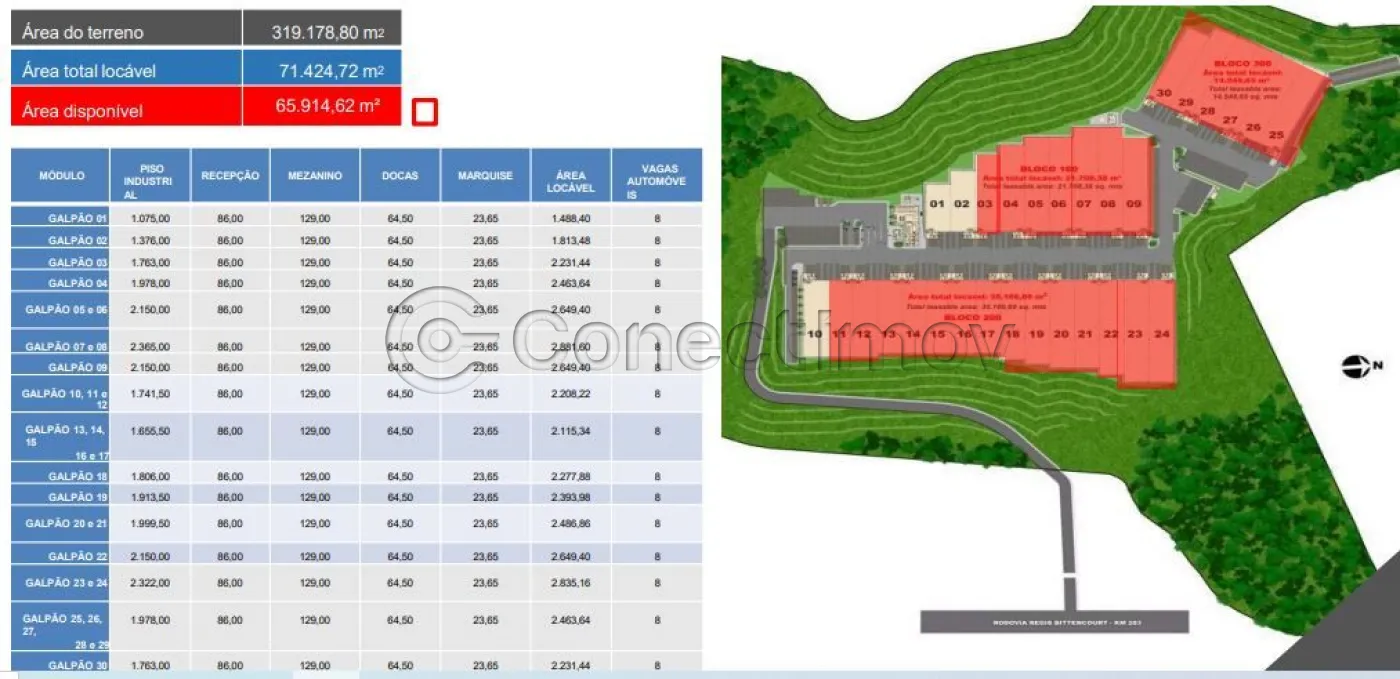Select the GALPÃO 01 row label
The image size is (1400, 679).
tap(77, 218)
